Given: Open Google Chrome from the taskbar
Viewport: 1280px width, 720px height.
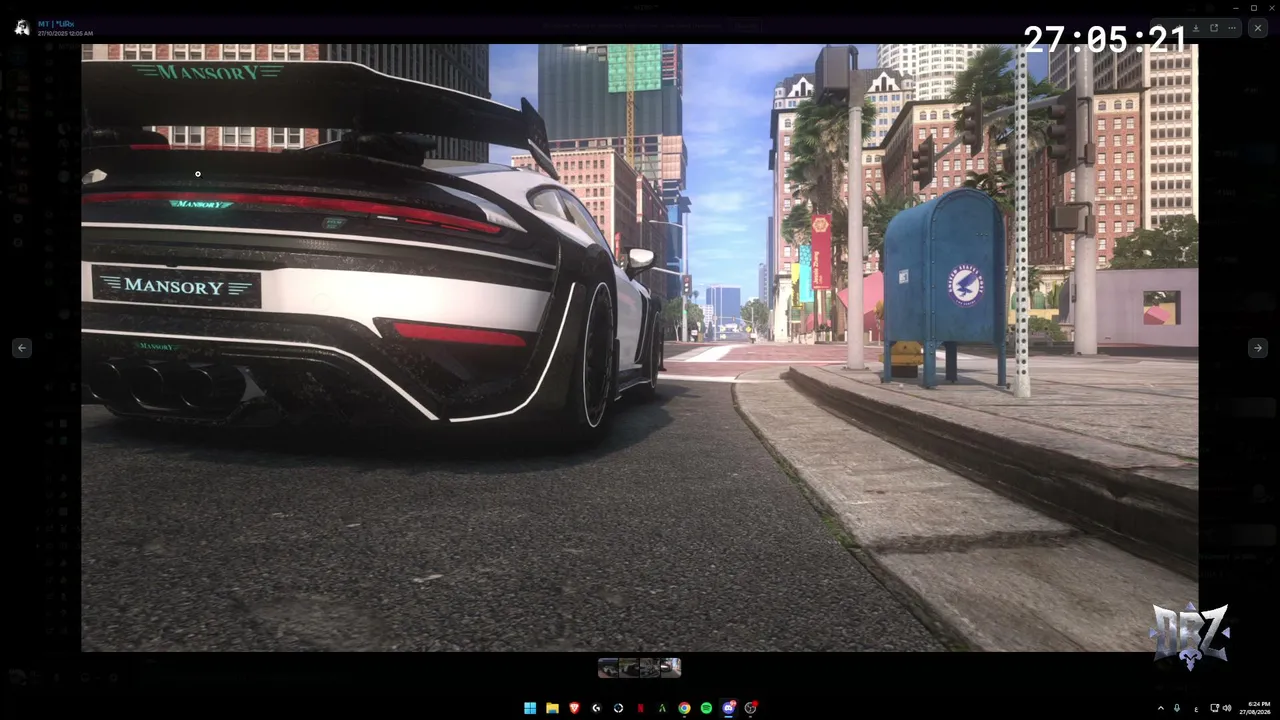Looking at the screenshot, I should point(684,708).
